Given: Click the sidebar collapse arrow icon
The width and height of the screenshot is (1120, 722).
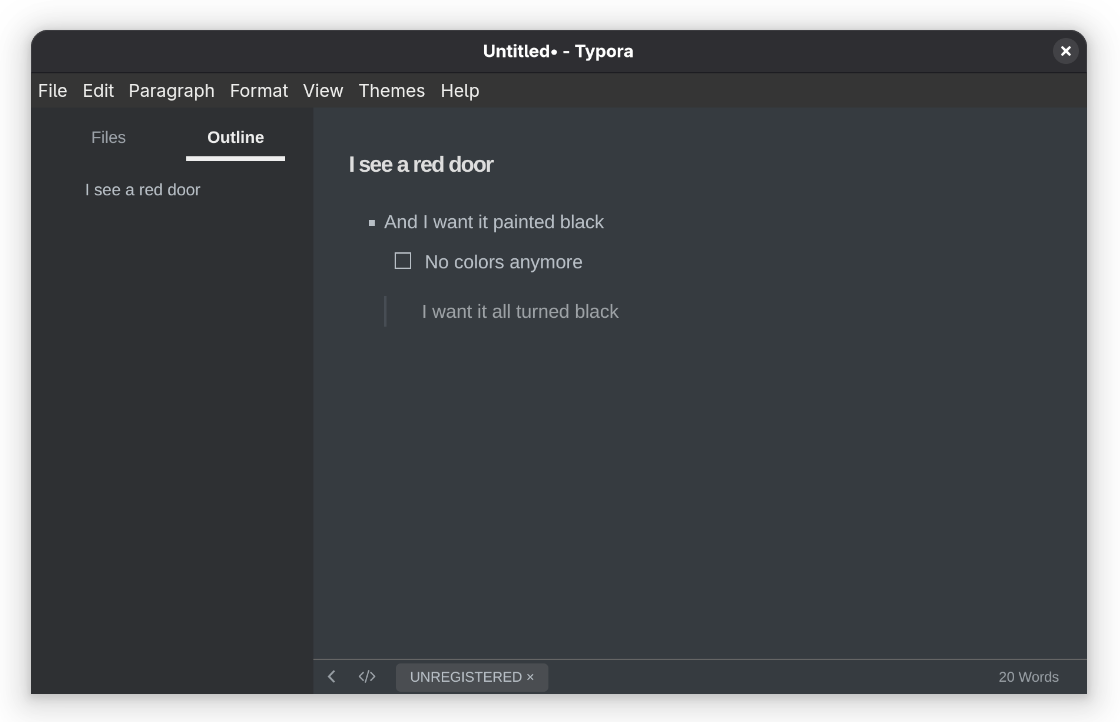Looking at the screenshot, I should (x=331, y=677).
